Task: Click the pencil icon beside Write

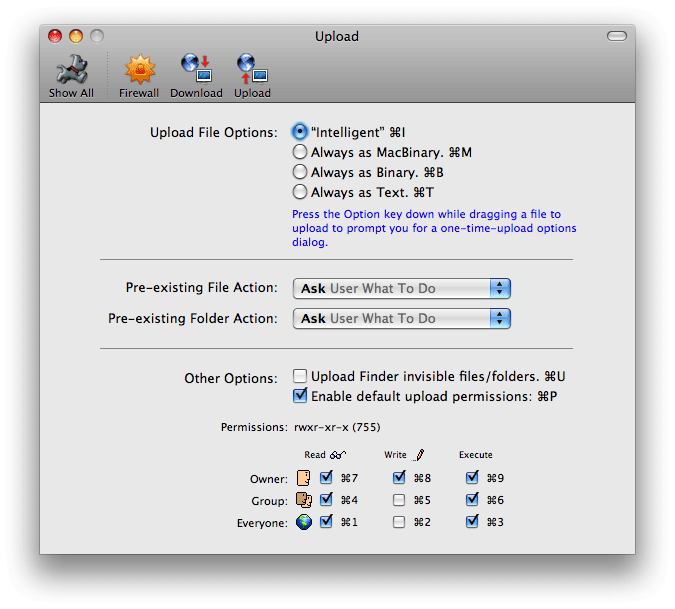Action: point(420,455)
